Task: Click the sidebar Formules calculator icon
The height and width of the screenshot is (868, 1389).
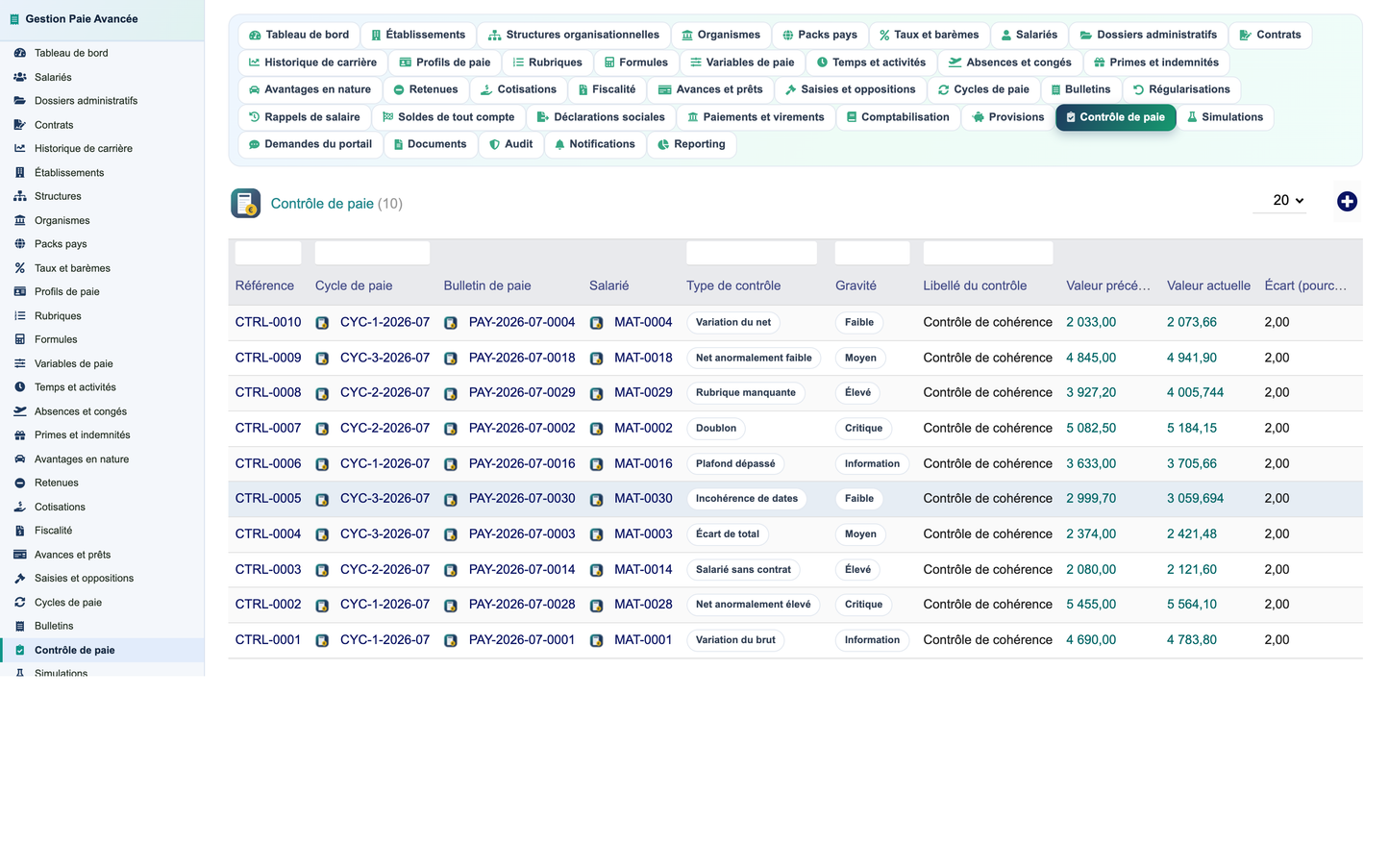Action: [20, 339]
